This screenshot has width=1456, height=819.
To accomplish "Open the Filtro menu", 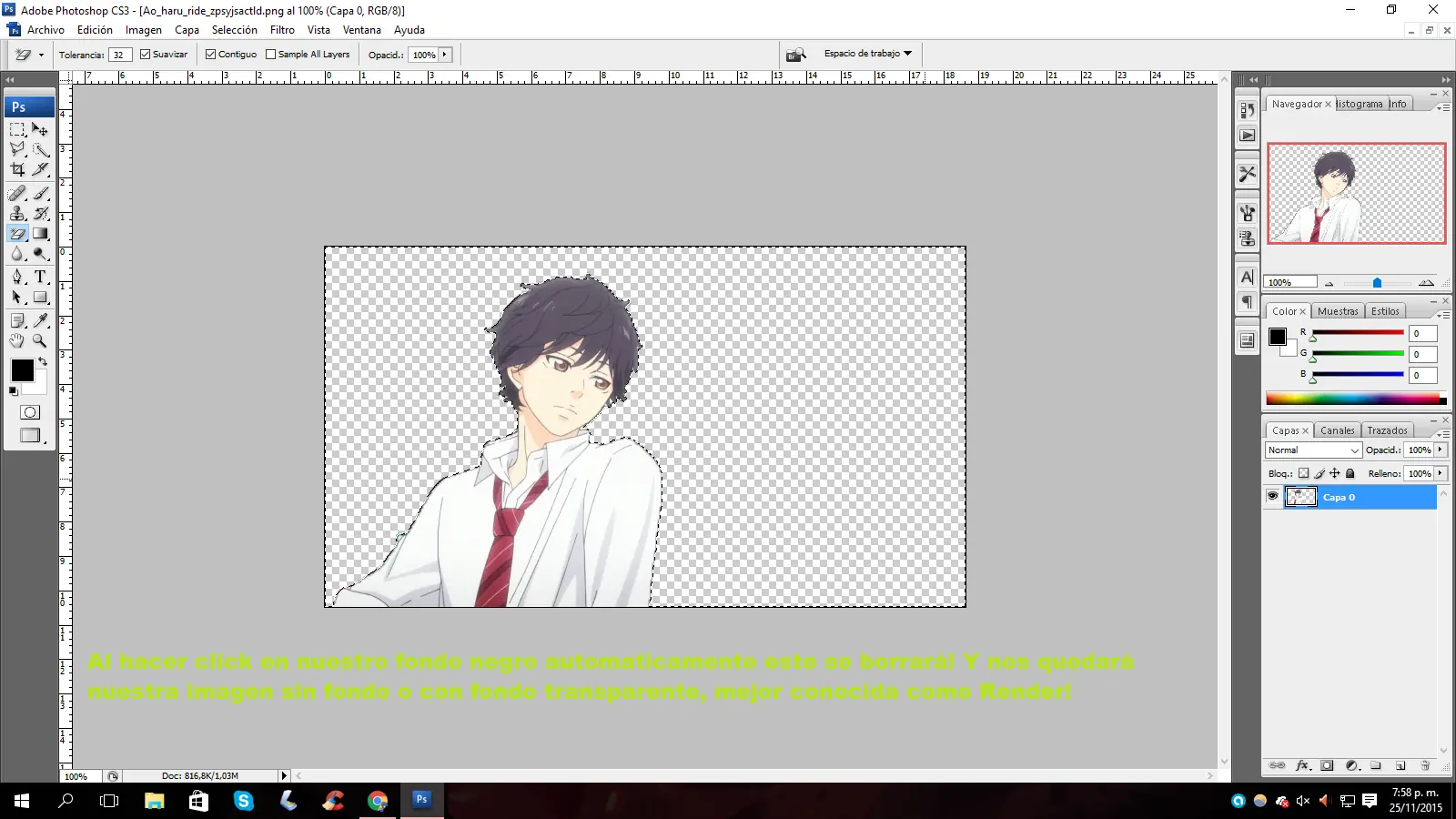I will click(x=282, y=30).
